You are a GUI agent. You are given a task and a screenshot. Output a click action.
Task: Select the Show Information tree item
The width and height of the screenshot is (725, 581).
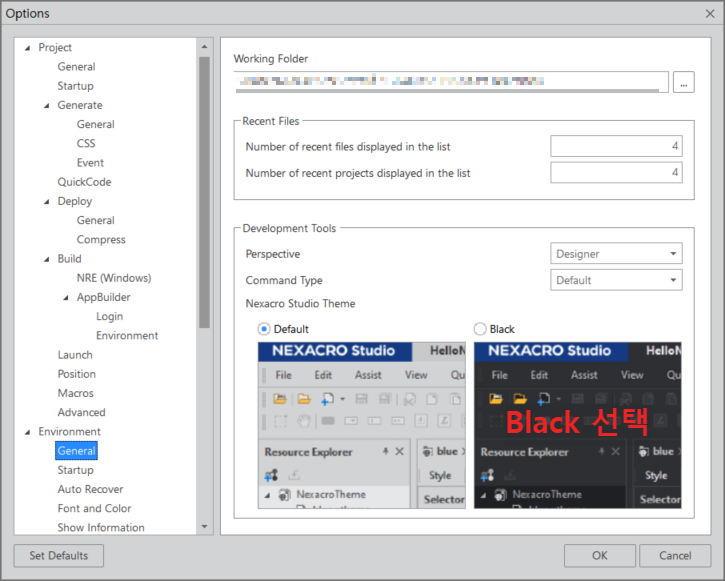coord(101,527)
